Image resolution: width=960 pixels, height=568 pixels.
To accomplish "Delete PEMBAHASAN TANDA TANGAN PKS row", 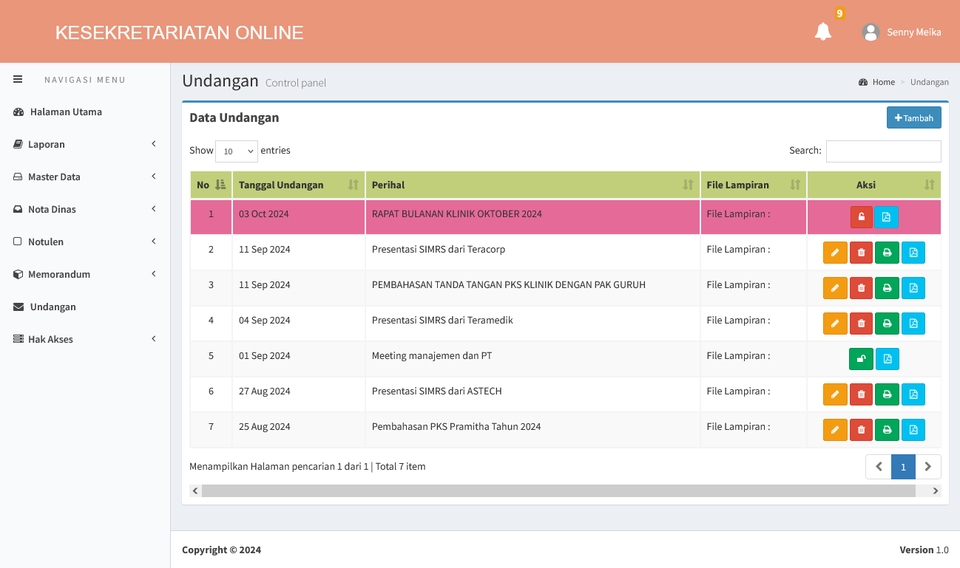I will tap(861, 288).
